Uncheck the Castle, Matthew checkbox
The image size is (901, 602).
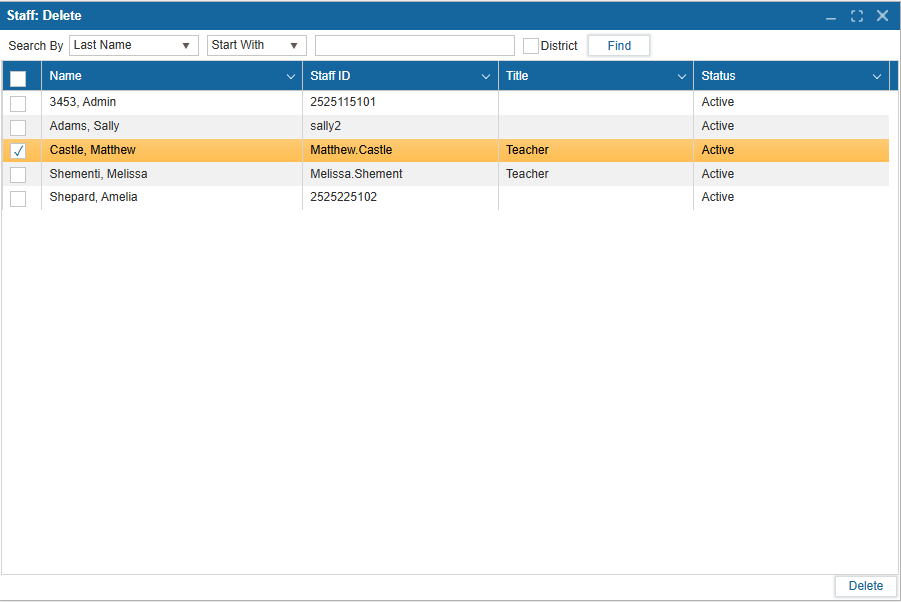18,151
